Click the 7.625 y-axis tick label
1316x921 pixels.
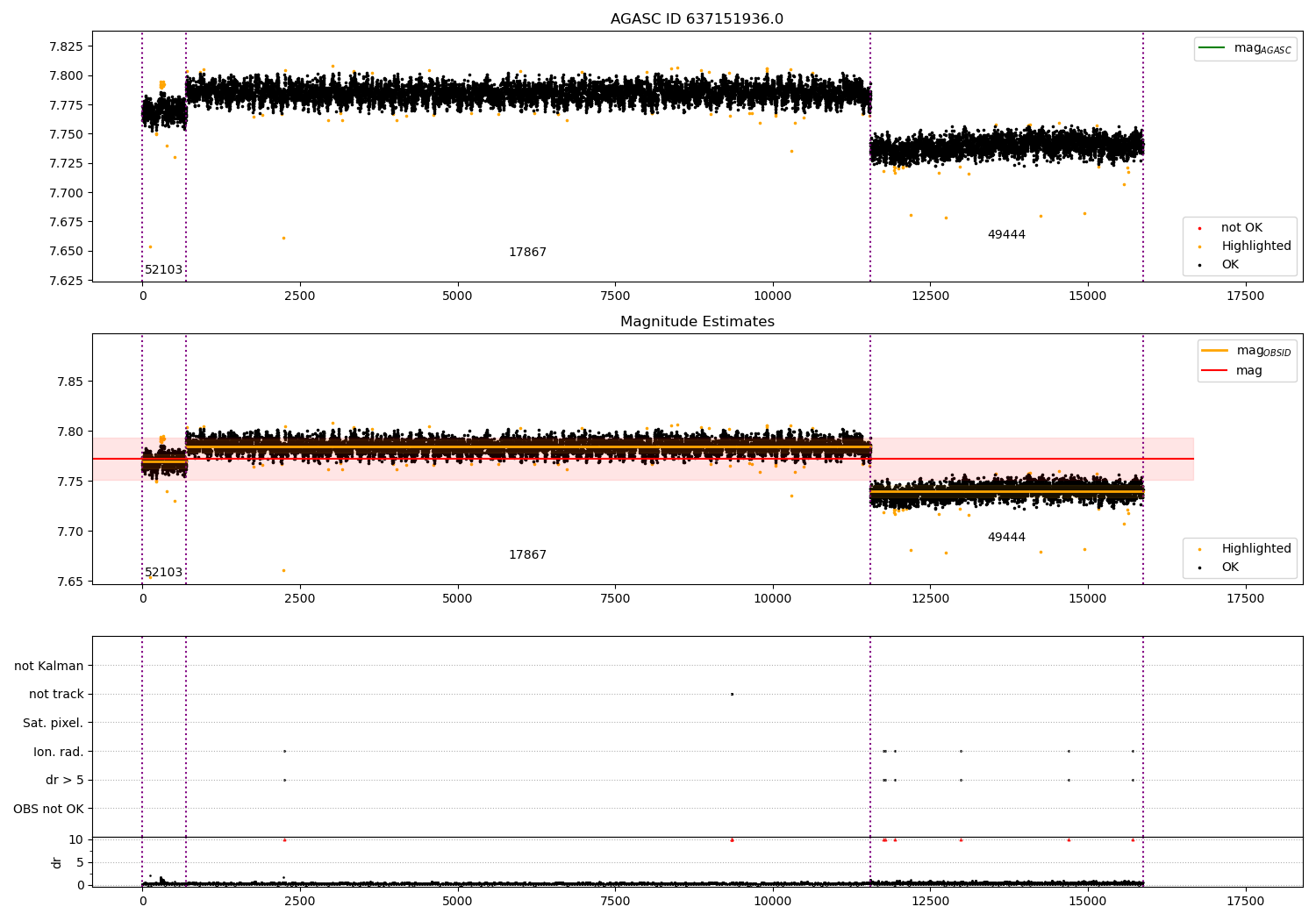pos(66,281)
